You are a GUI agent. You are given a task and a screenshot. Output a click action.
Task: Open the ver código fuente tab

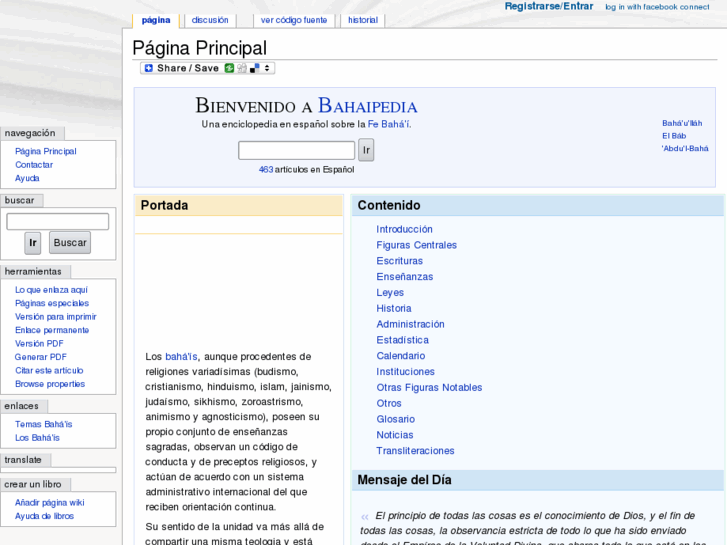pos(294,20)
